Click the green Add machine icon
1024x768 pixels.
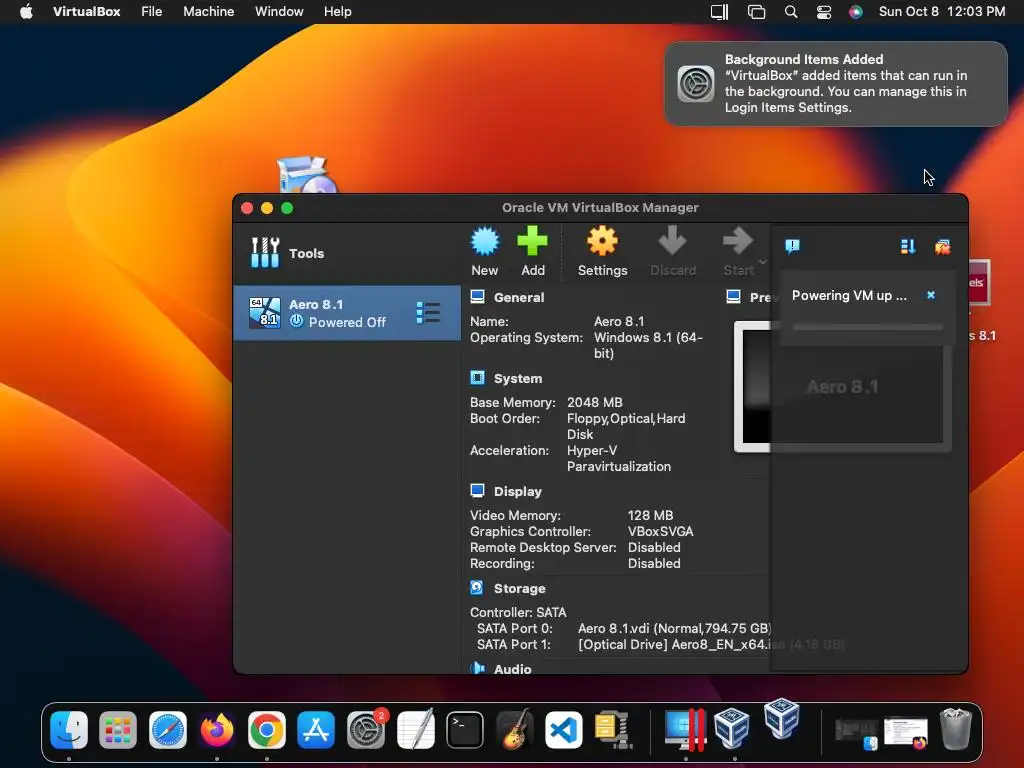532,242
